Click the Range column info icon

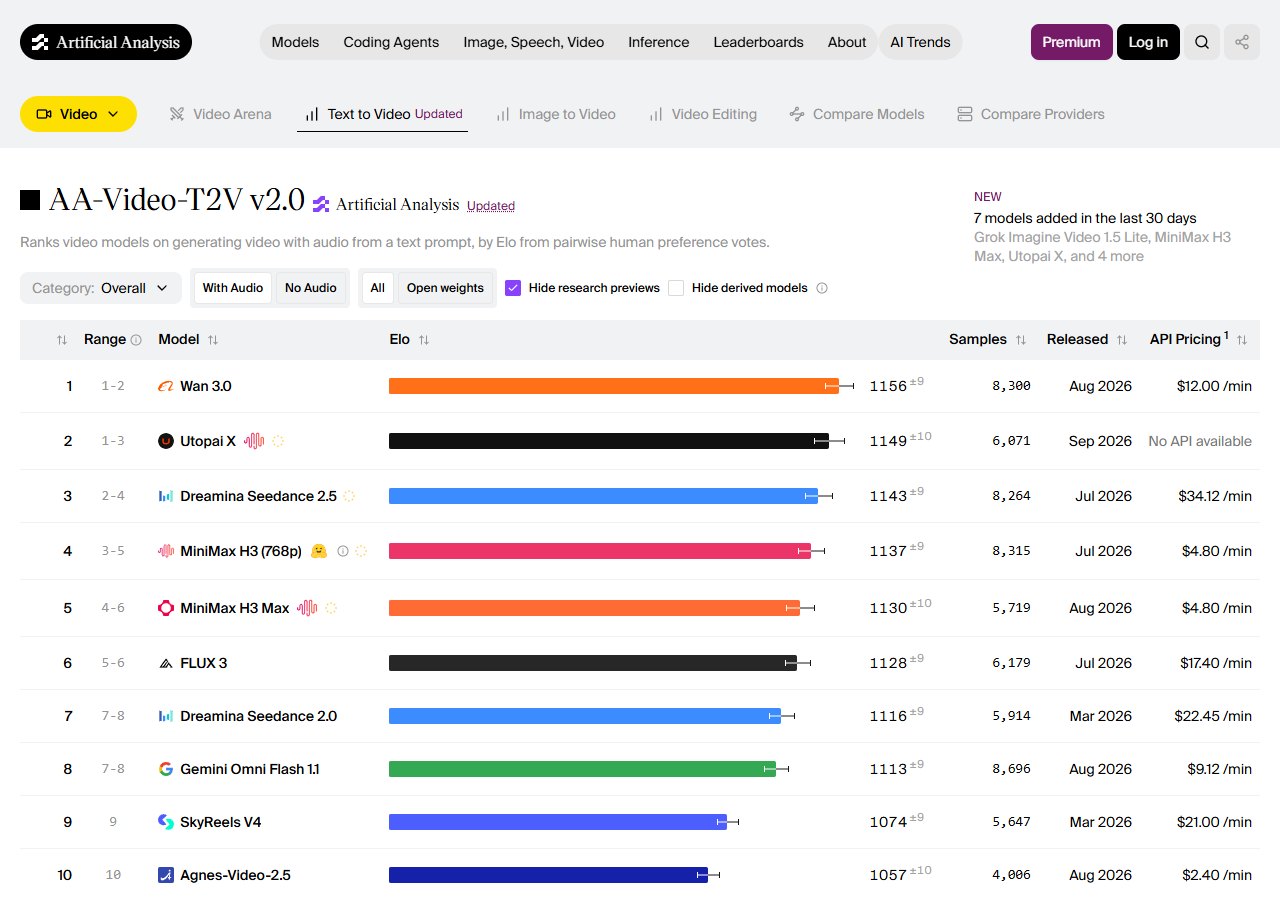[x=136, y=340]
